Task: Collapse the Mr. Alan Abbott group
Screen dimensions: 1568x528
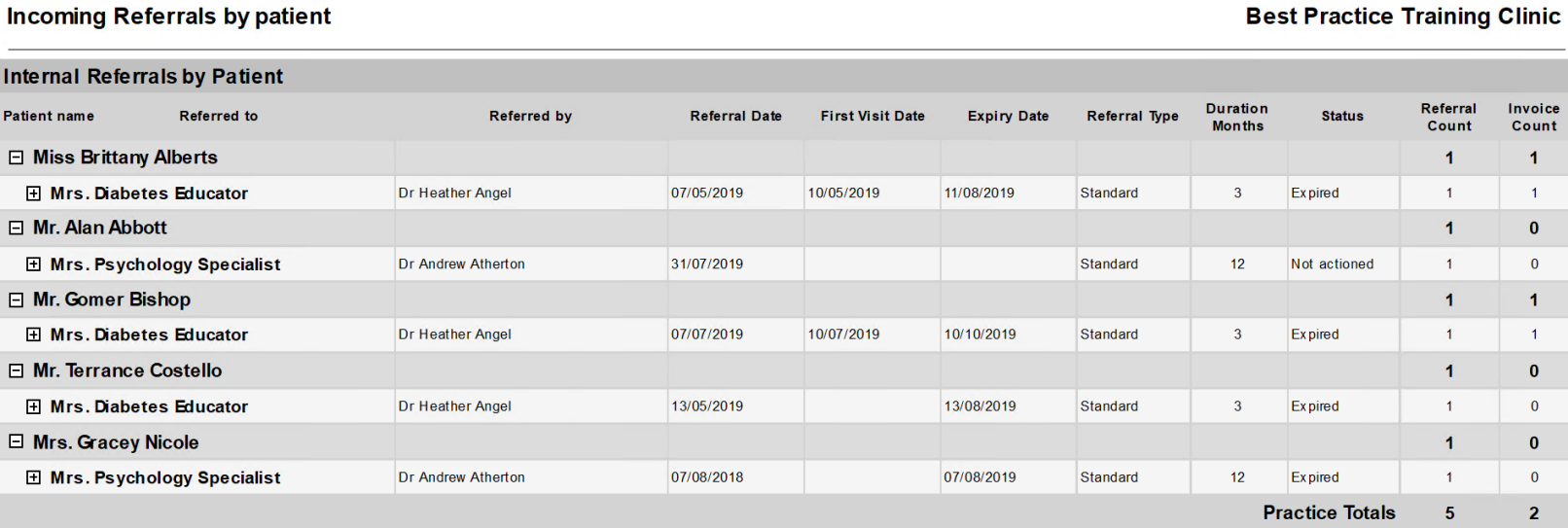Action: [16, 229]
